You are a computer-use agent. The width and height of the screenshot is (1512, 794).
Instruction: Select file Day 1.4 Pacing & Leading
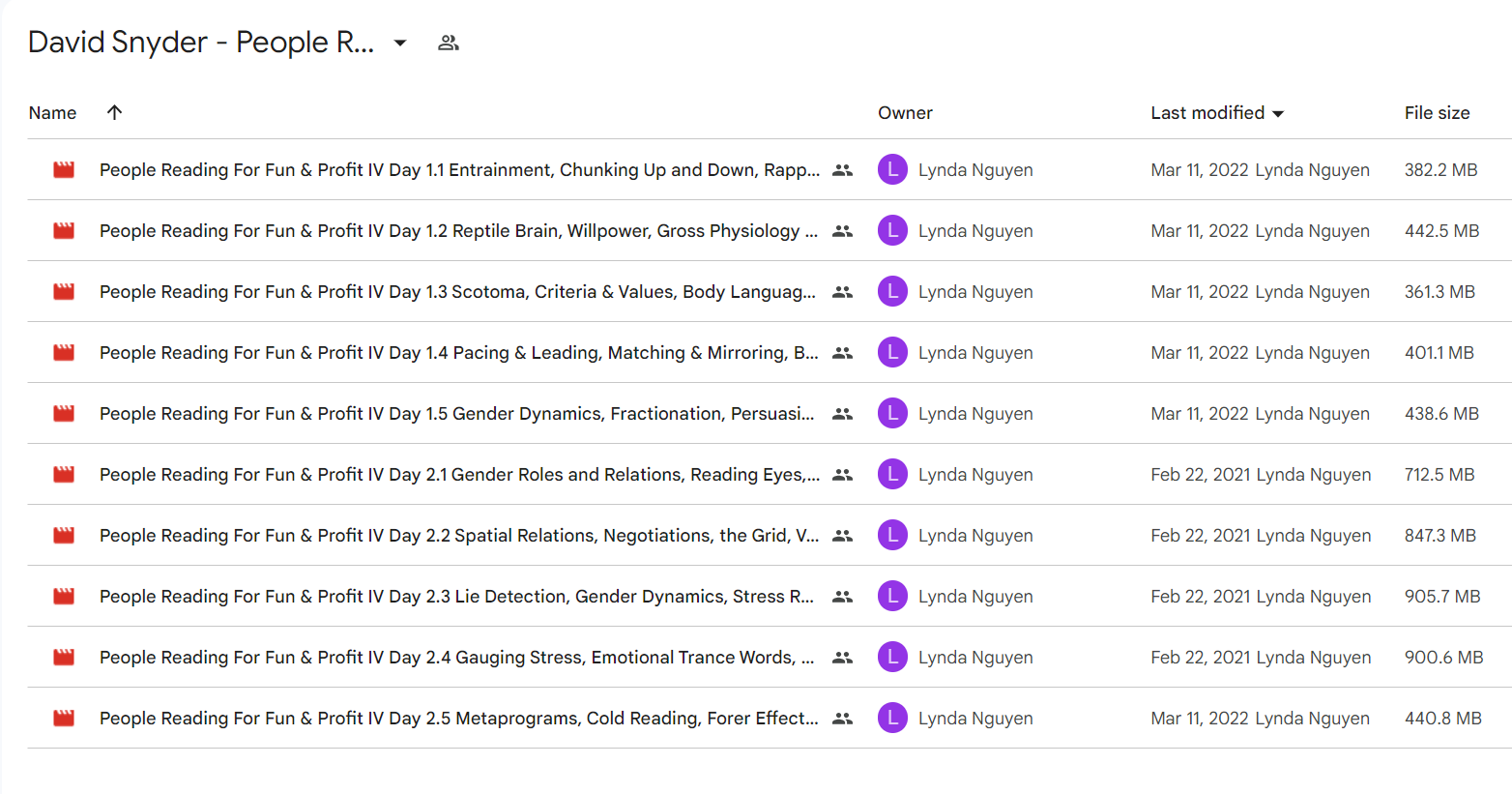(x=459, y=353)
